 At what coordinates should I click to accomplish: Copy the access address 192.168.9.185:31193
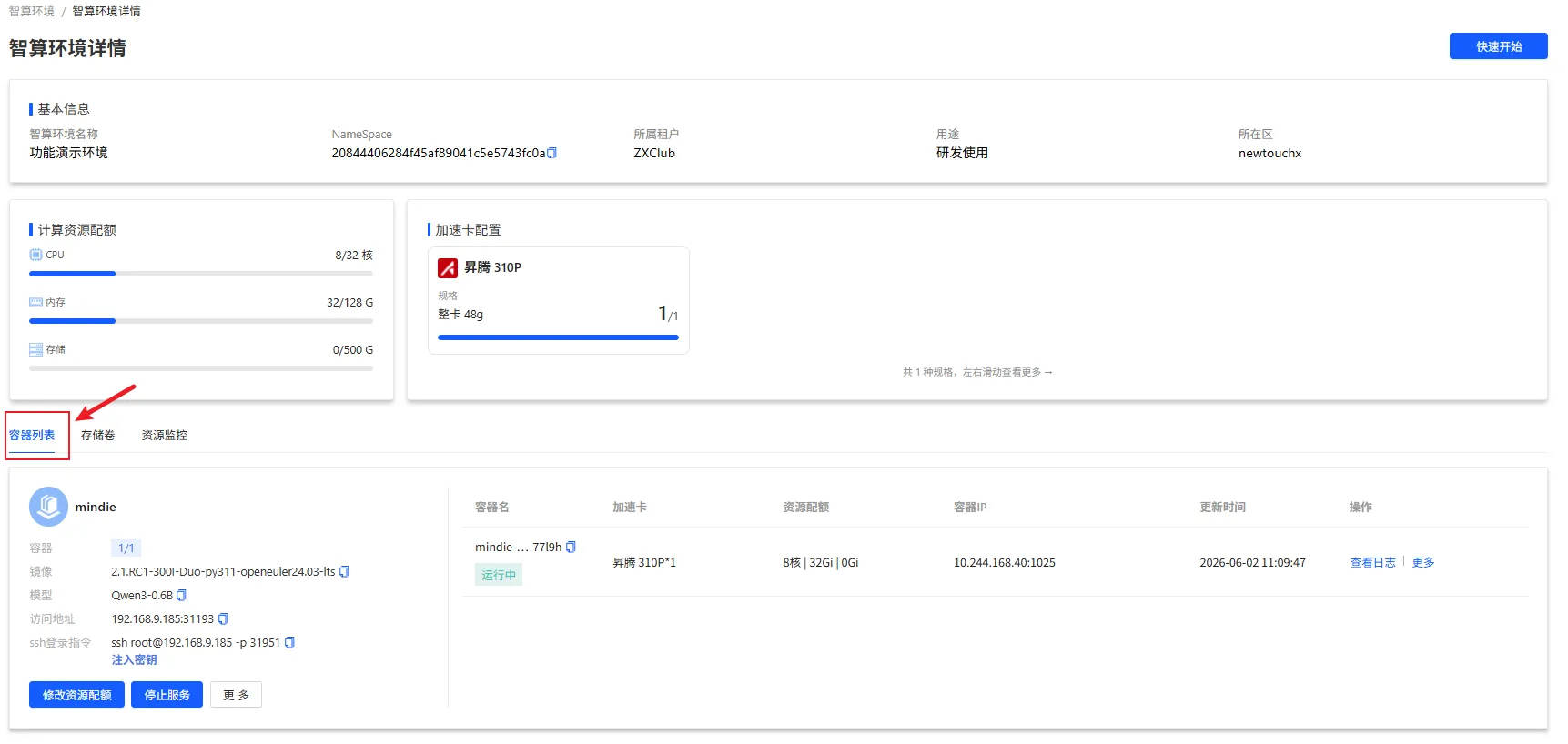[223, 619]
